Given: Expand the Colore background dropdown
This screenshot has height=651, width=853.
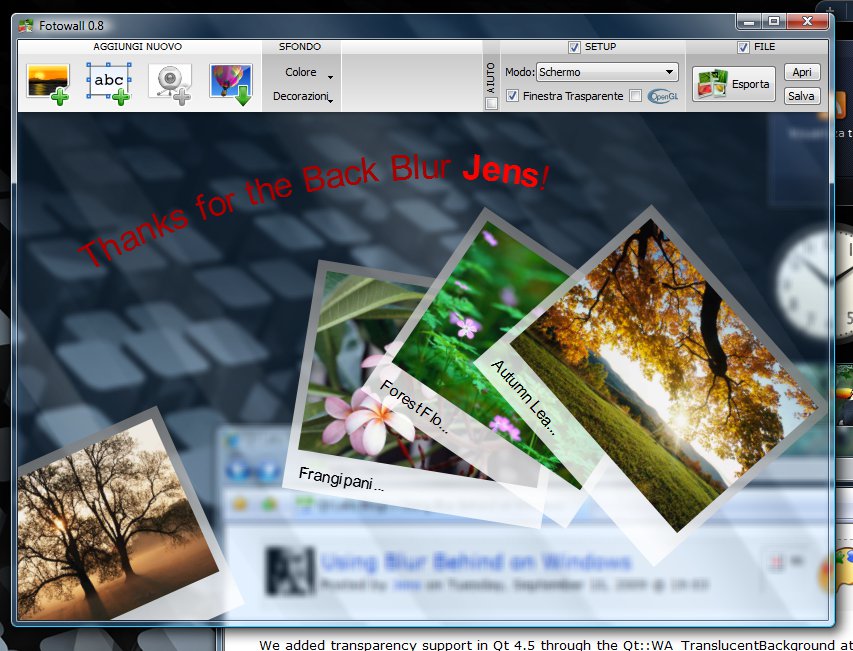Looking at the screenshot, I should pyautogui.click(x=307, y=72).
